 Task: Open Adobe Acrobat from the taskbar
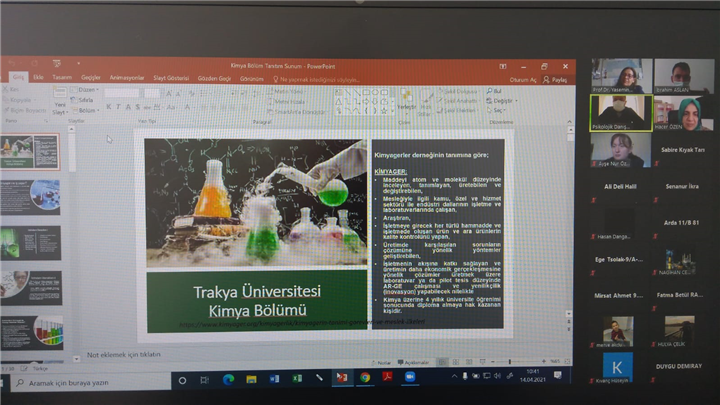point(387,377)
